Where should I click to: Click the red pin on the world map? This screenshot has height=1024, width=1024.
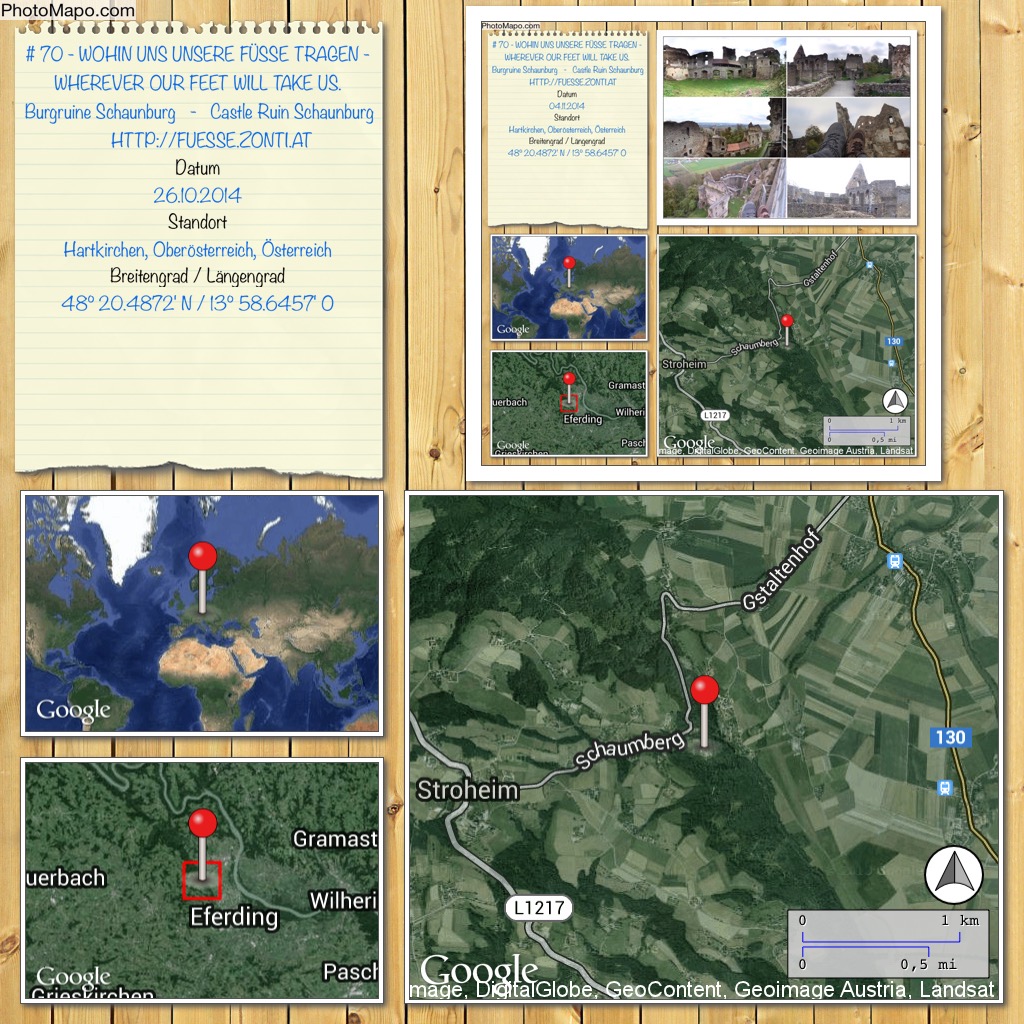(203, 557)
